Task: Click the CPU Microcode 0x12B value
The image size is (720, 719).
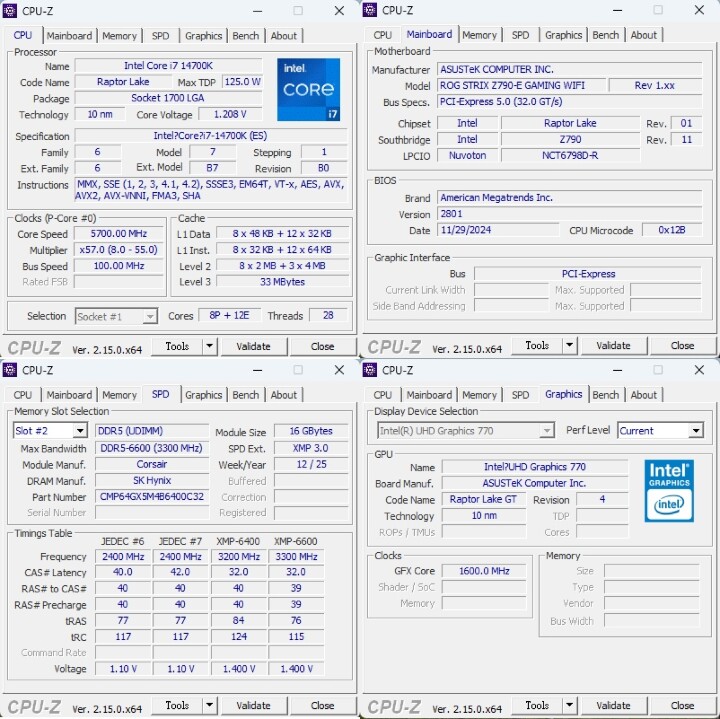Action: pyautogui.click(x=672, y=230)
